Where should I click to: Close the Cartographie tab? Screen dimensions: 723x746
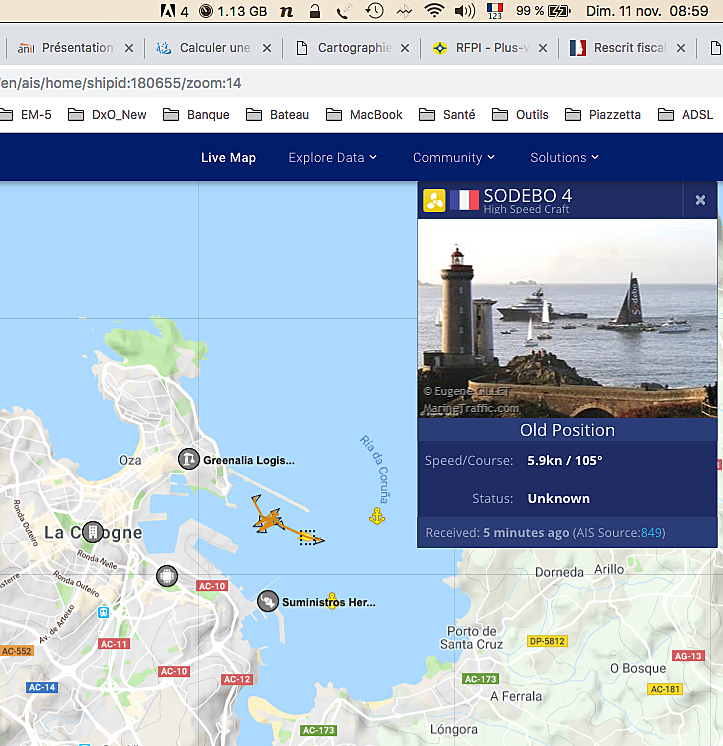pos(405,48)
